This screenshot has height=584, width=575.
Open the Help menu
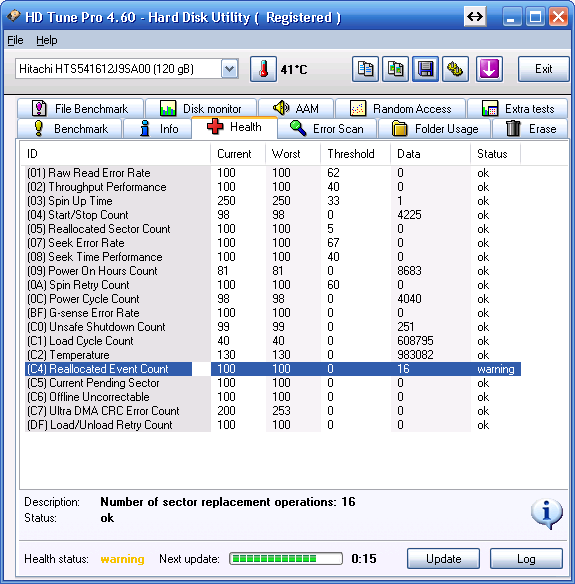[47, 40]
